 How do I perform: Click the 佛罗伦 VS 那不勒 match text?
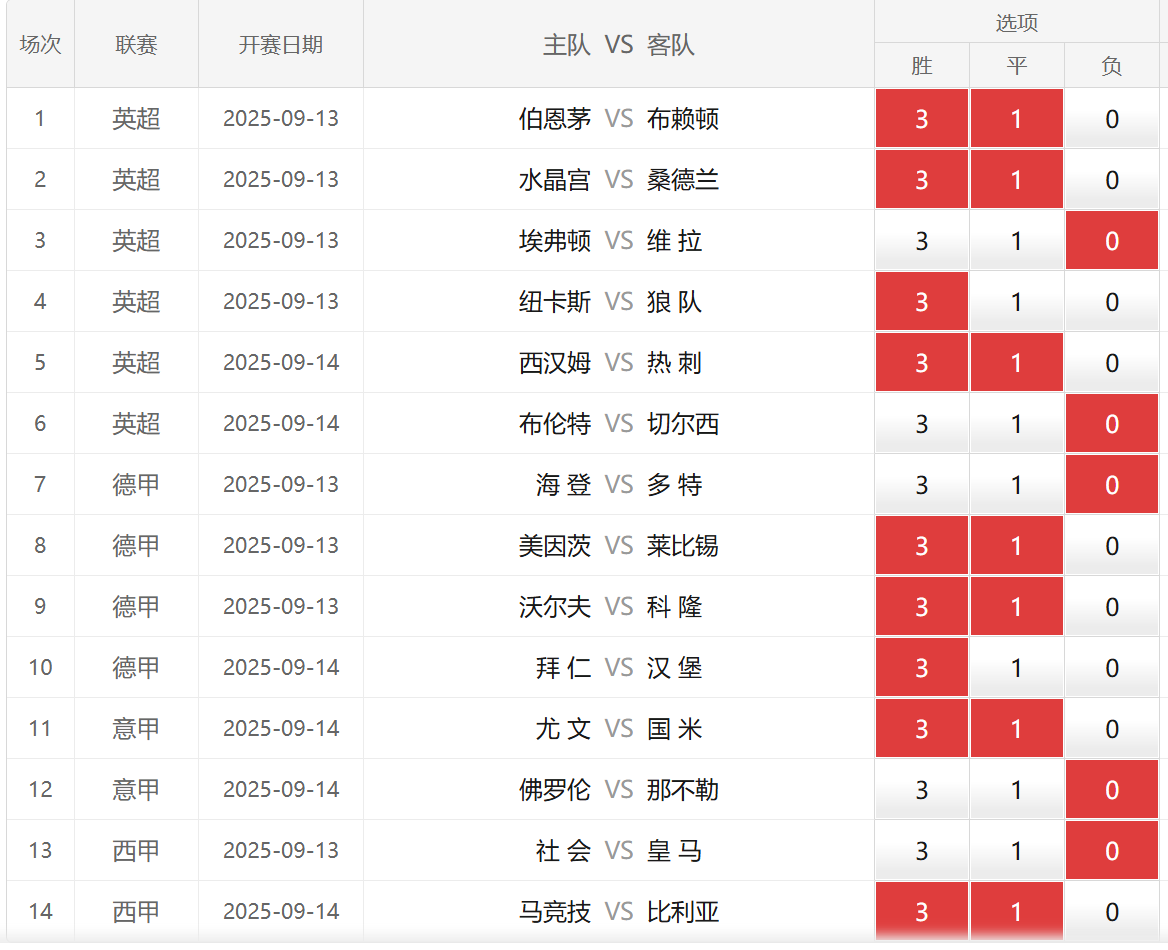tap(618, 790)
